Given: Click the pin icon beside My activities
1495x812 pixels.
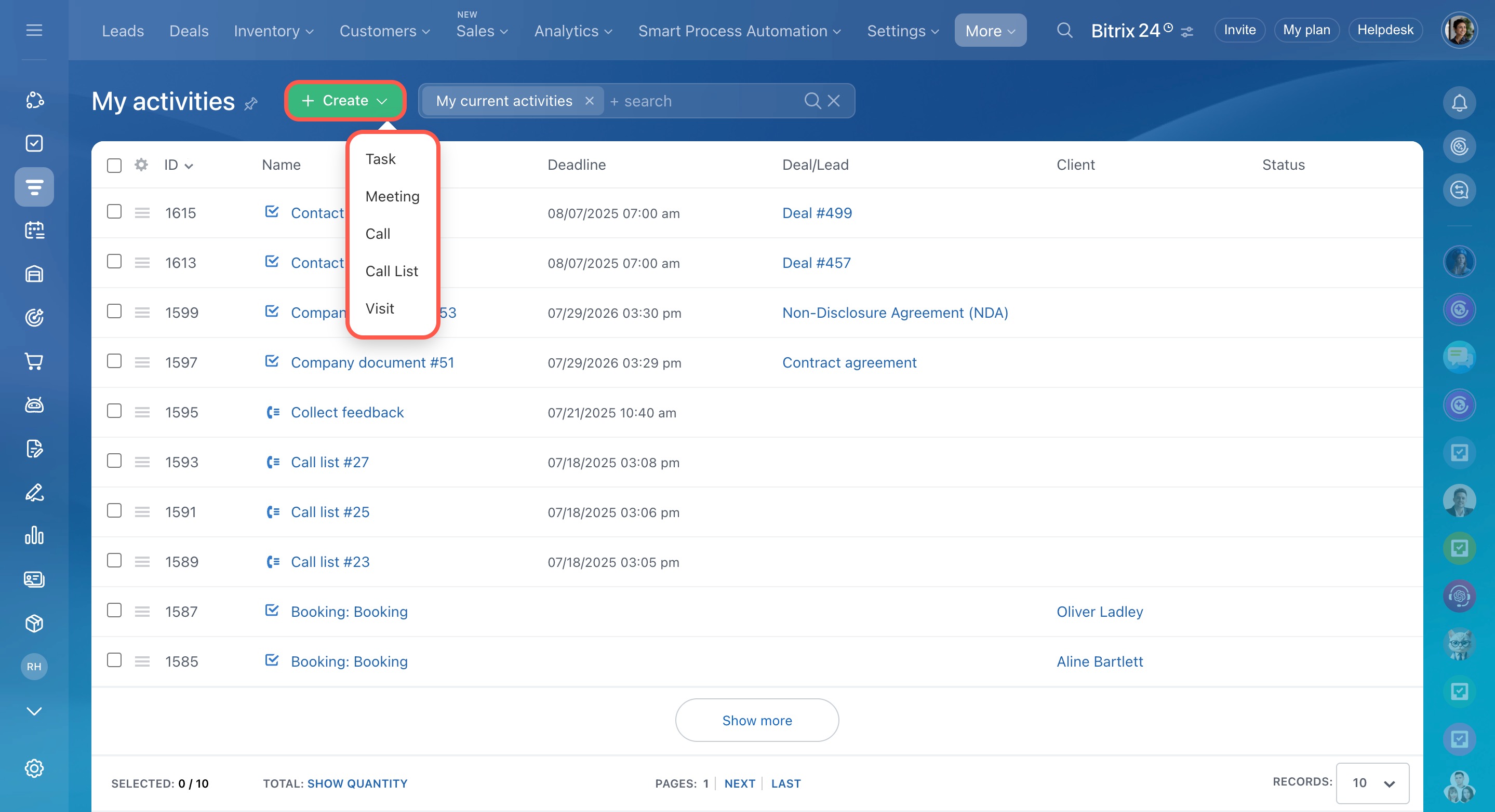Looking at the screenshot, I should point(251,104).
